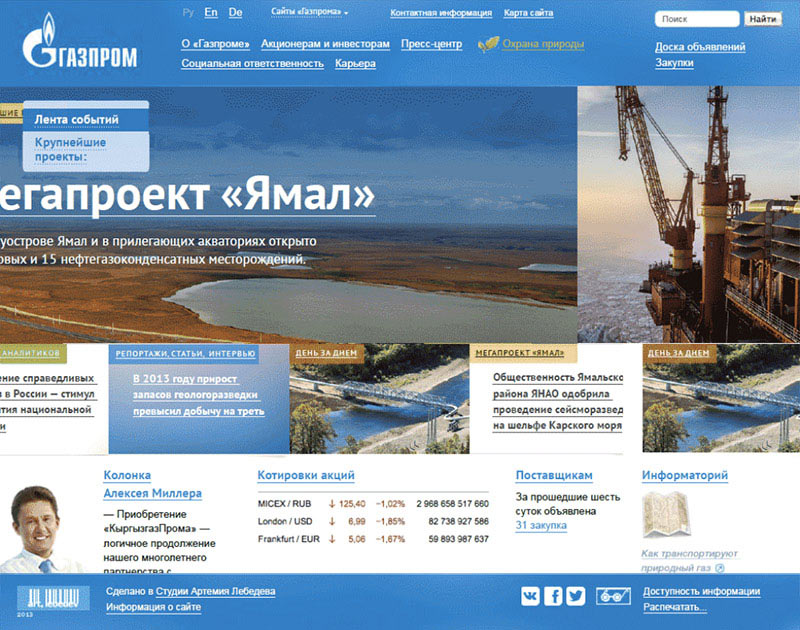The image size is (800, 630).
Task: Open the Пресс-центр menu item
Action: click(x=431, y=44)
